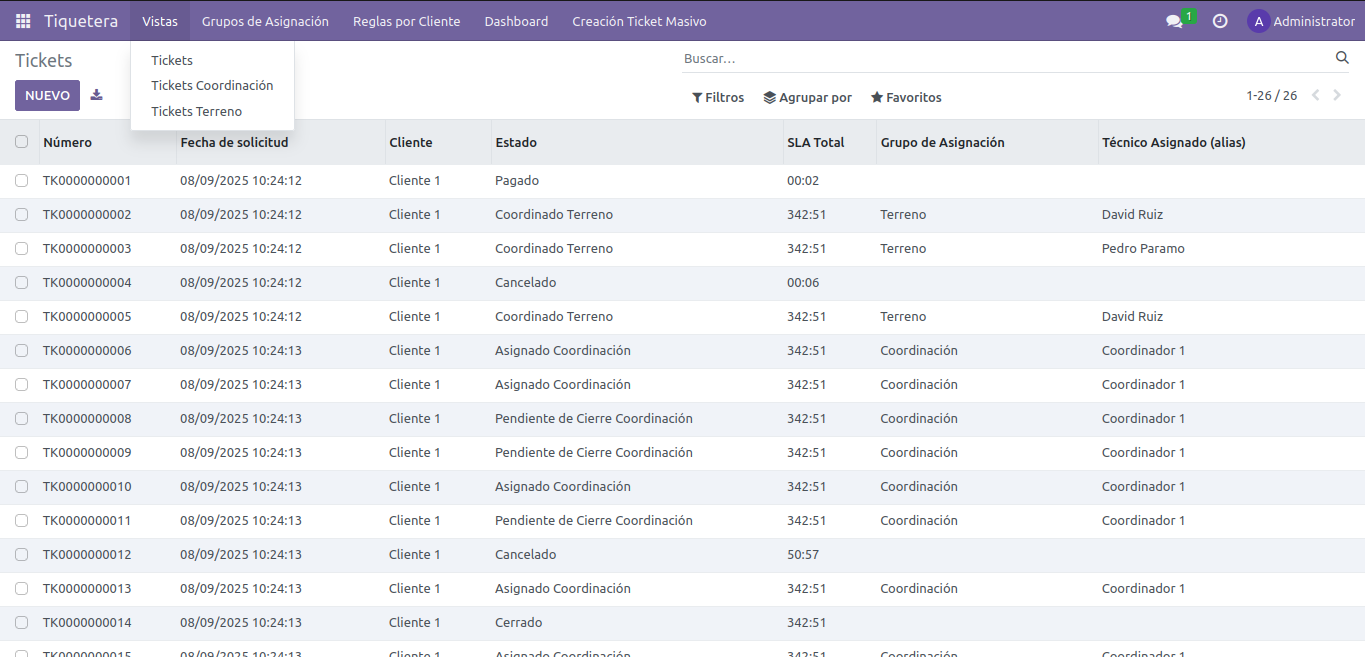This screenshot has height=657, width=1365.
Task: Select Tickets Coordinación from Vistas menu
Action: tap(212, 86)
